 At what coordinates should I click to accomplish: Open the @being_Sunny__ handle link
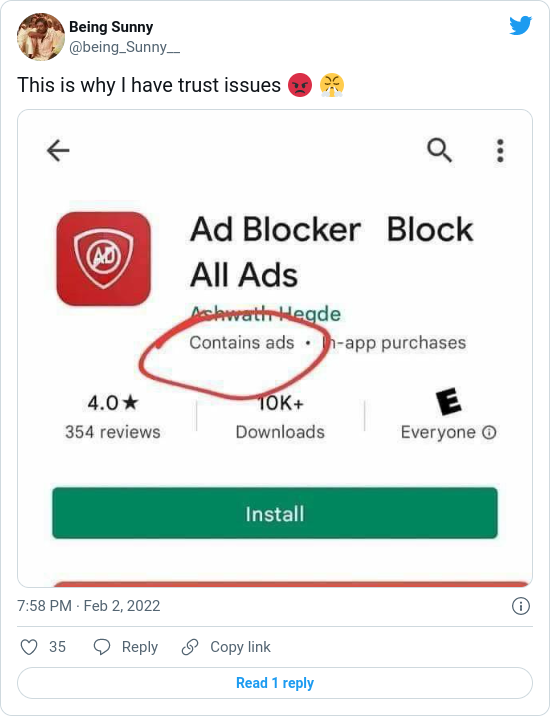(124, 47)
